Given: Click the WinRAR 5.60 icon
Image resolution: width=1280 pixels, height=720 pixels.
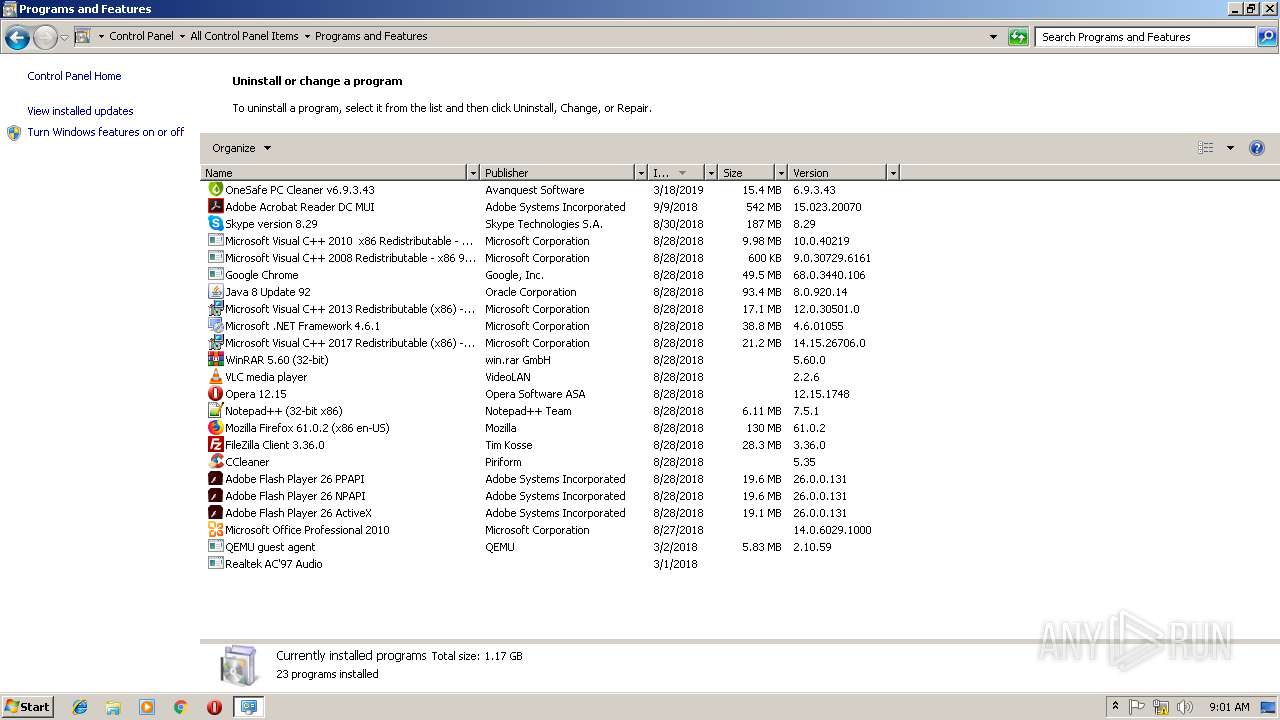Looking at the screenshot, I should coord(215,359).
